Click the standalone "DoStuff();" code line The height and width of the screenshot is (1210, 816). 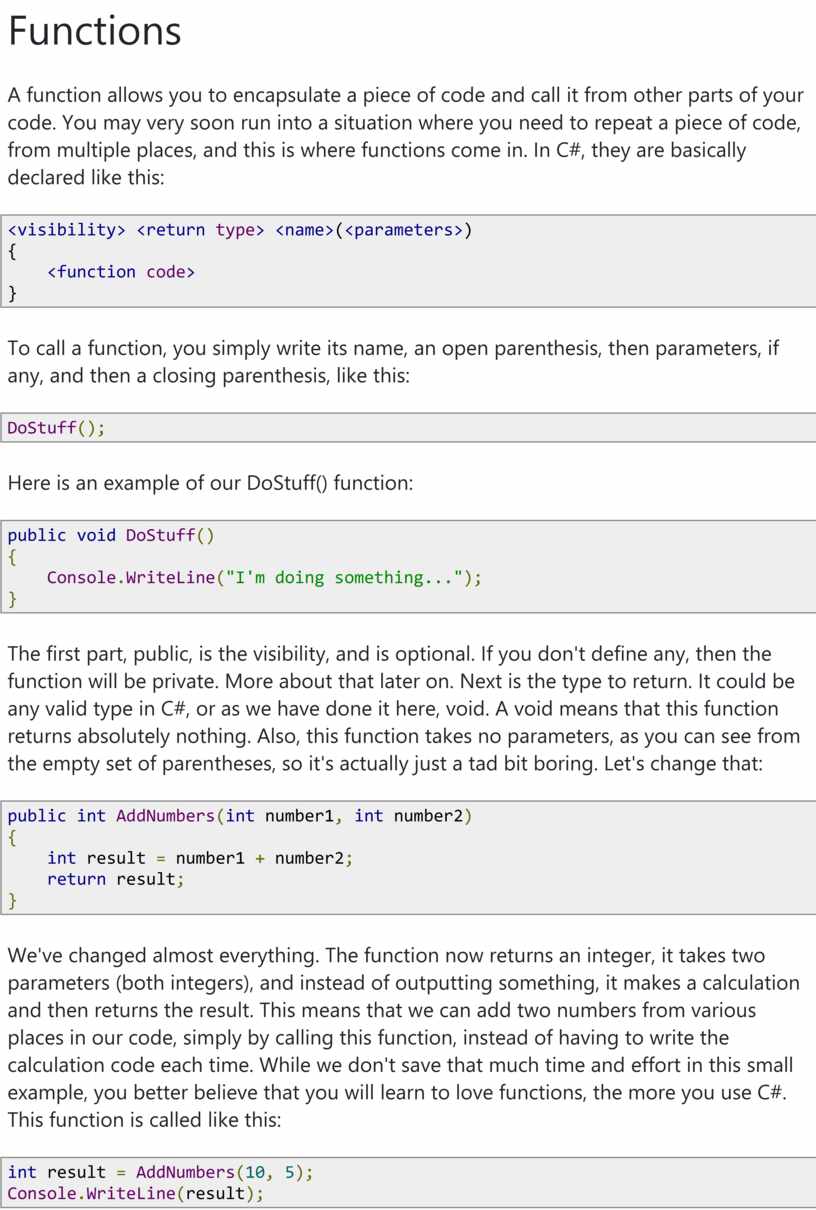[56, 428]
